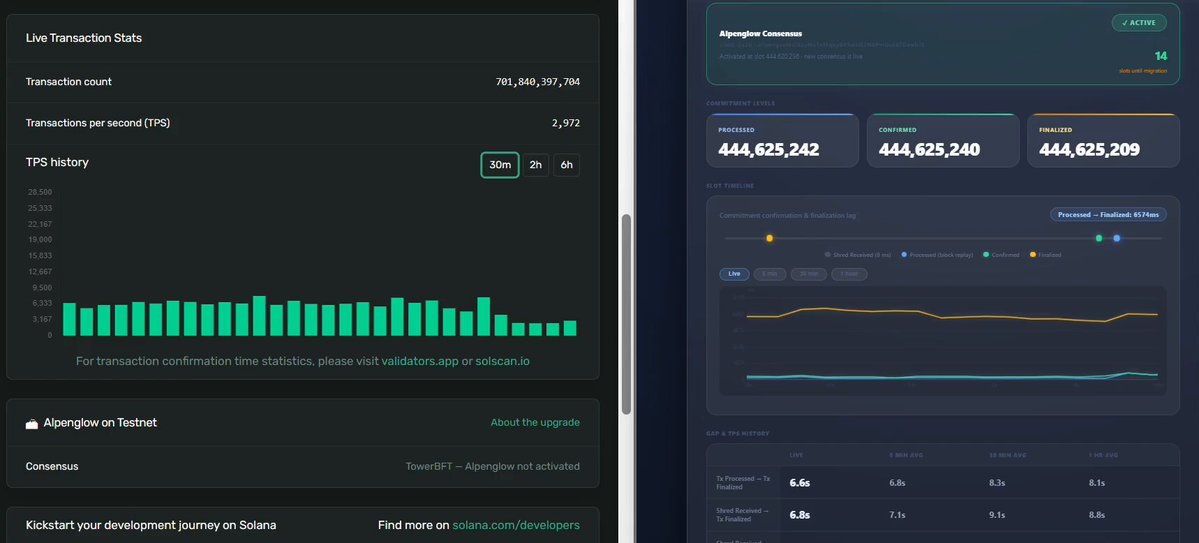Screen dimensions: 1199x543
Task: Click the Alpenglow on Testnet icon
Action: pos(31,423)
